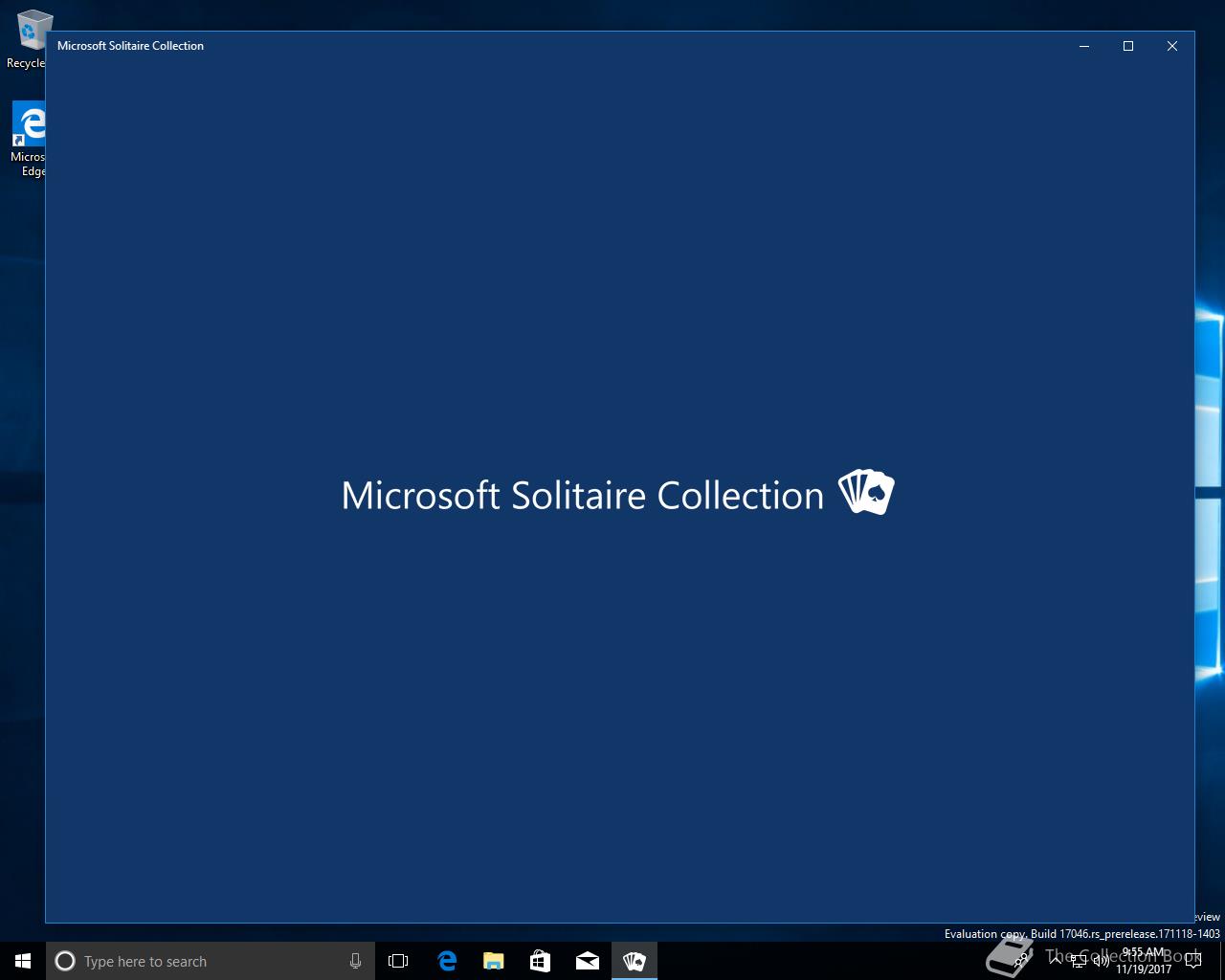Select the Solitaire Collection taskbar icon
This screenshot has height=980, width=1225.
click(635, 961)
